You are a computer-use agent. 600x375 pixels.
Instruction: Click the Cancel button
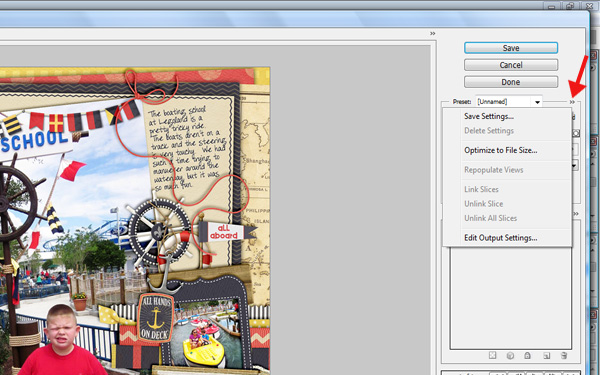point(511,65)
